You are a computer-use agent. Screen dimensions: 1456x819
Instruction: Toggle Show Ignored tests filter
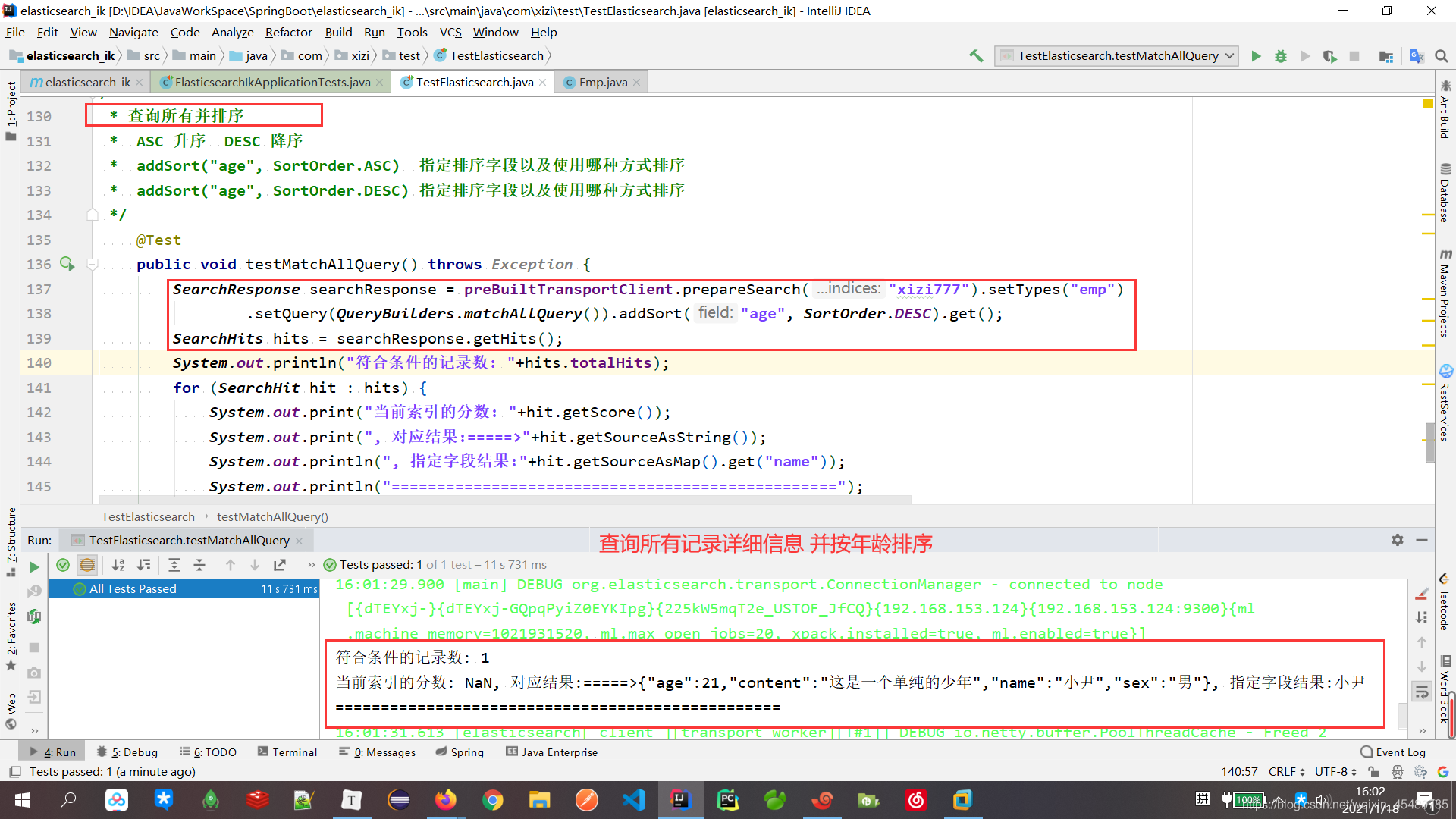87,565
